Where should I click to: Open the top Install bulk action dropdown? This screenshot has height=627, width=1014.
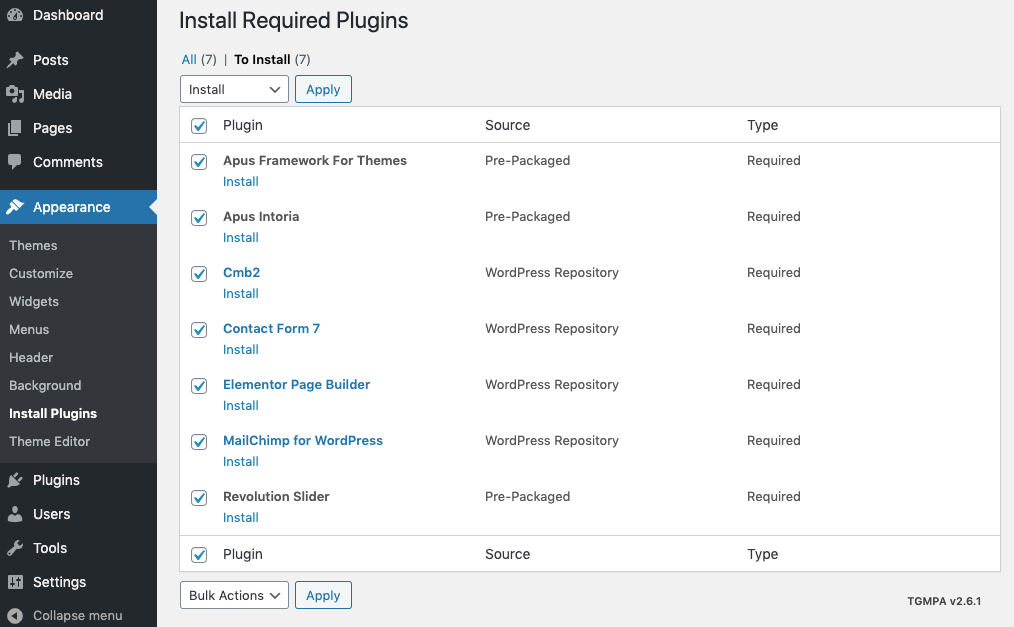tap(234, 89)
